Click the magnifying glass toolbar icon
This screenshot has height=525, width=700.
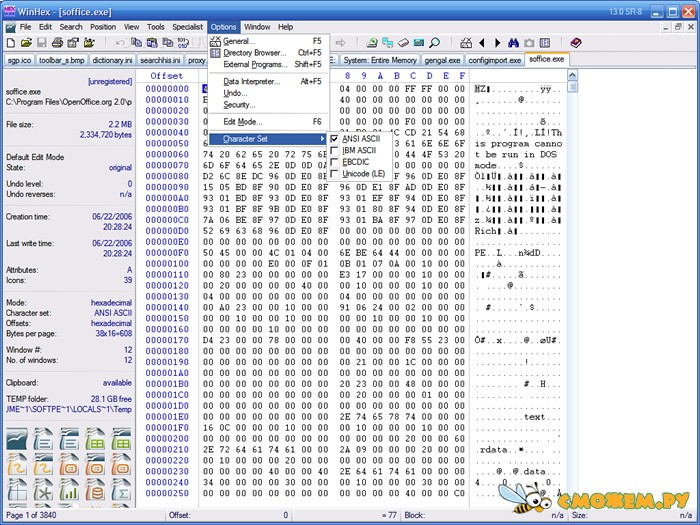pos(434,43)
